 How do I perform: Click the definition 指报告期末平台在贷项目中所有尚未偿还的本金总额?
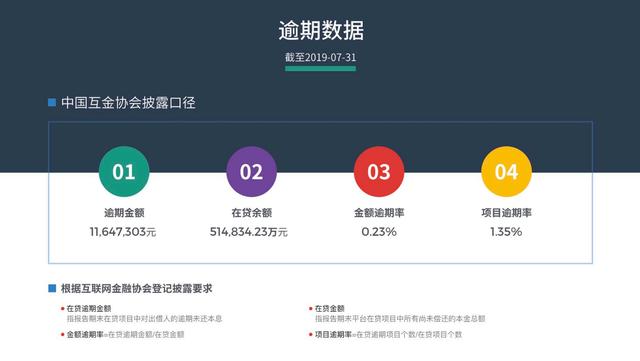pyautogui.click(x=400, y=319)
